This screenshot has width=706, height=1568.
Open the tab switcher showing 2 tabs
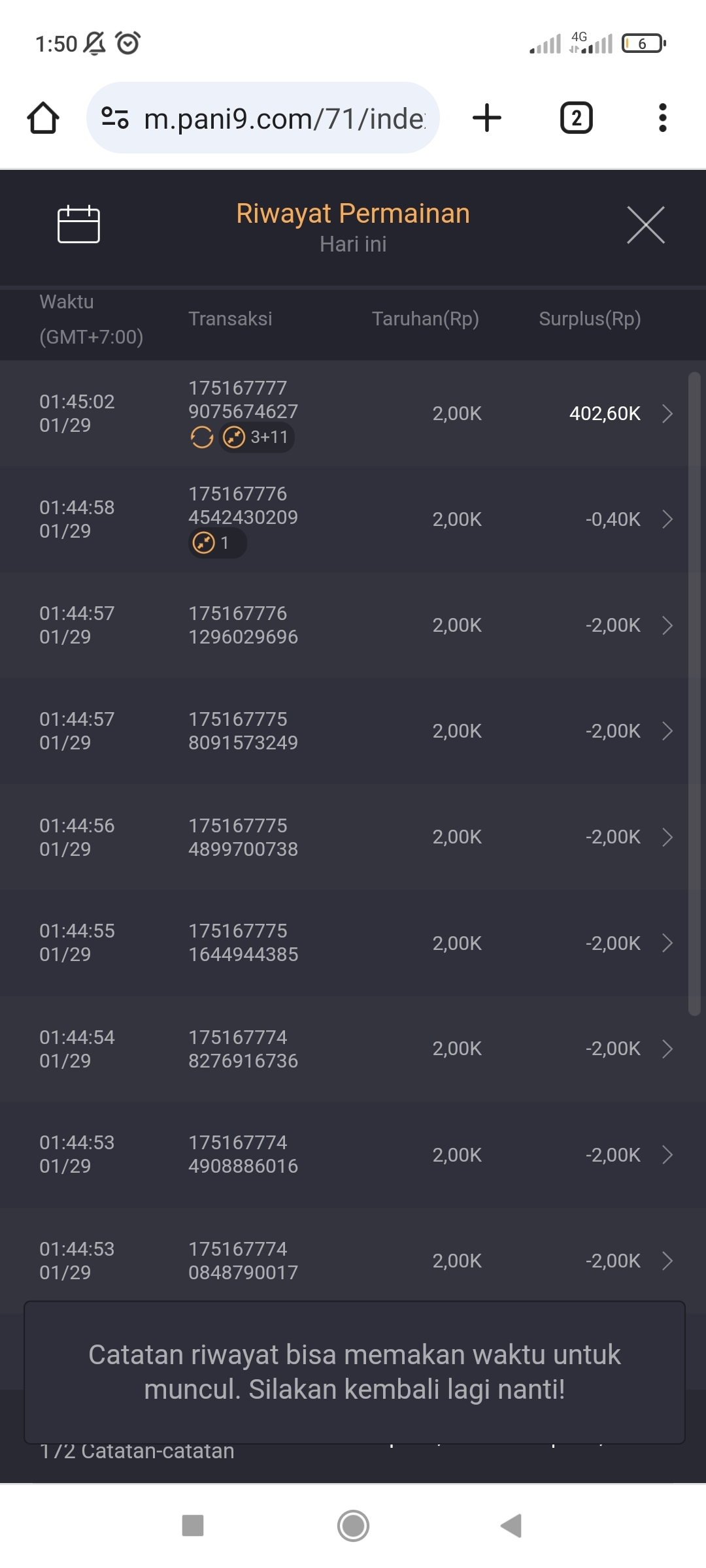tap(576, 118)
